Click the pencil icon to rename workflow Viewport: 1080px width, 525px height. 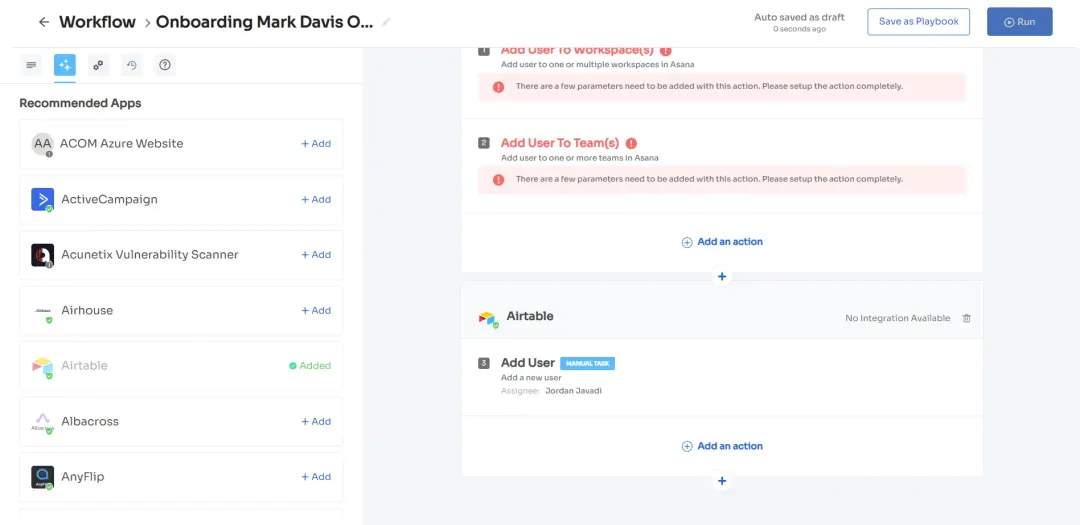pyautogui.click(x=387, y=22)
